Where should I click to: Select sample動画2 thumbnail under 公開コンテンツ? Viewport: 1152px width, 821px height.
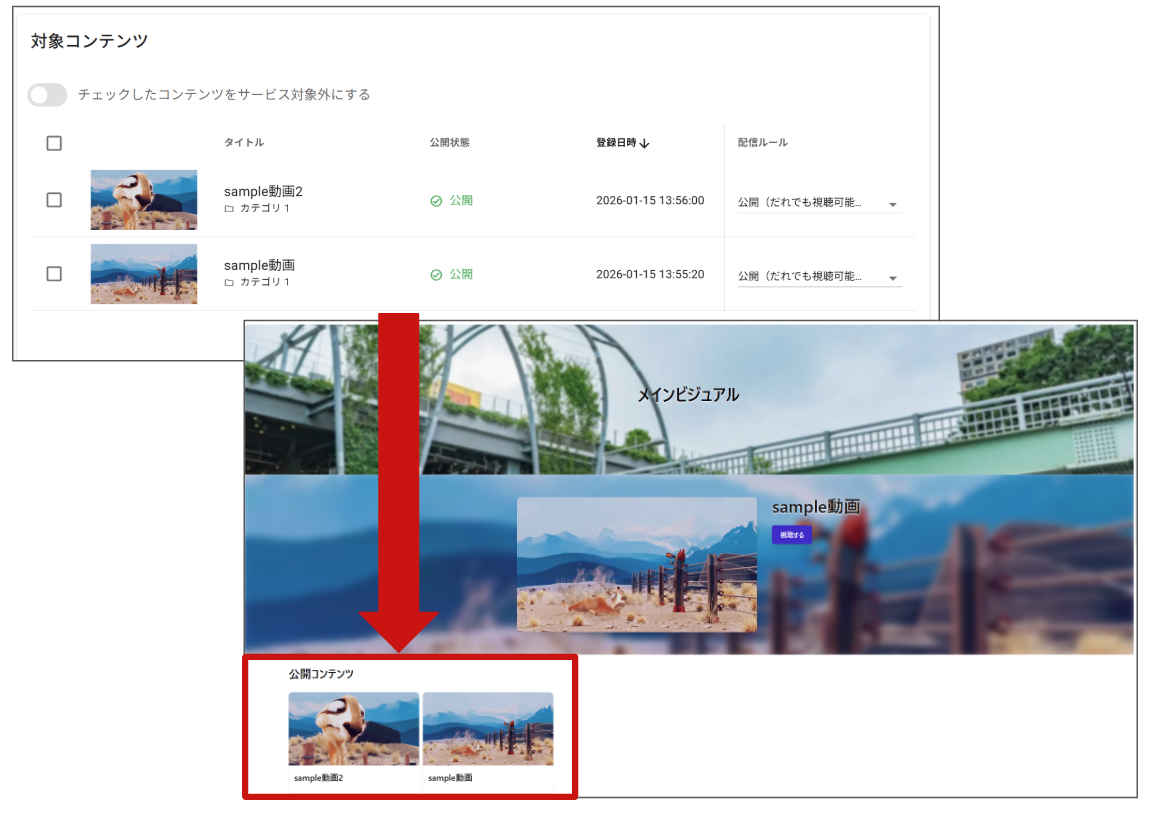tap(353, 729)
